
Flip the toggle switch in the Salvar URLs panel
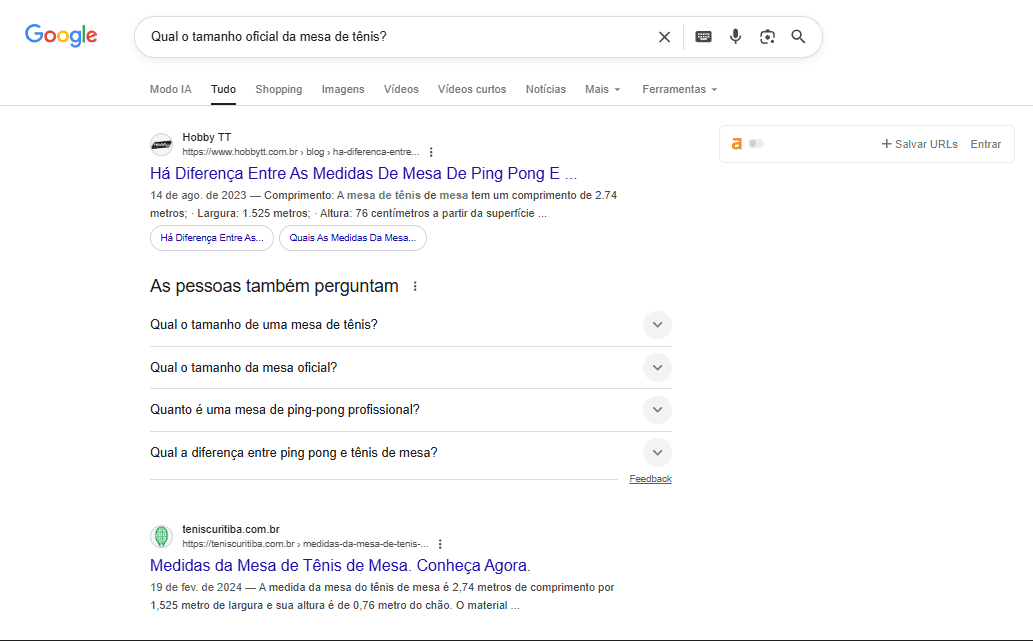point(756,143)
